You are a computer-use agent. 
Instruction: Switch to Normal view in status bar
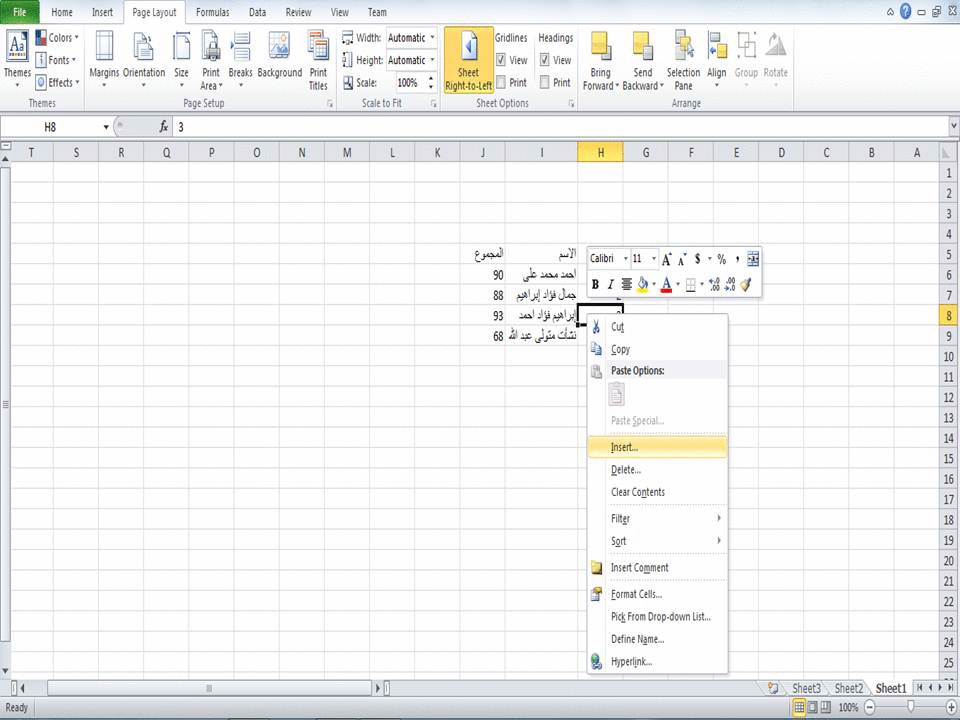pyautogui.click(x=799, y=707)
